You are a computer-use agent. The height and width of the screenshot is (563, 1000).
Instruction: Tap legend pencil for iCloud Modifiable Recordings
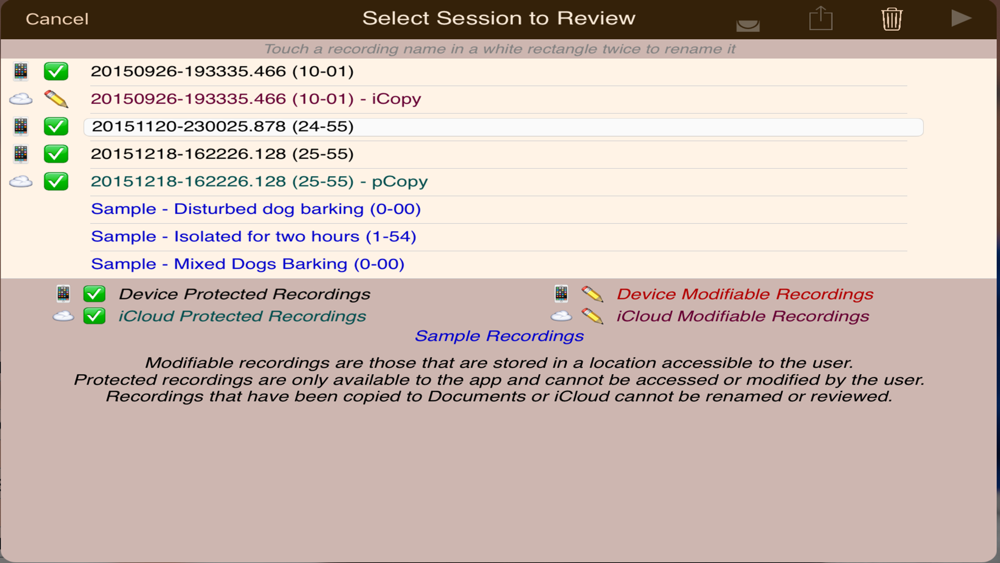tap(592, 316)
